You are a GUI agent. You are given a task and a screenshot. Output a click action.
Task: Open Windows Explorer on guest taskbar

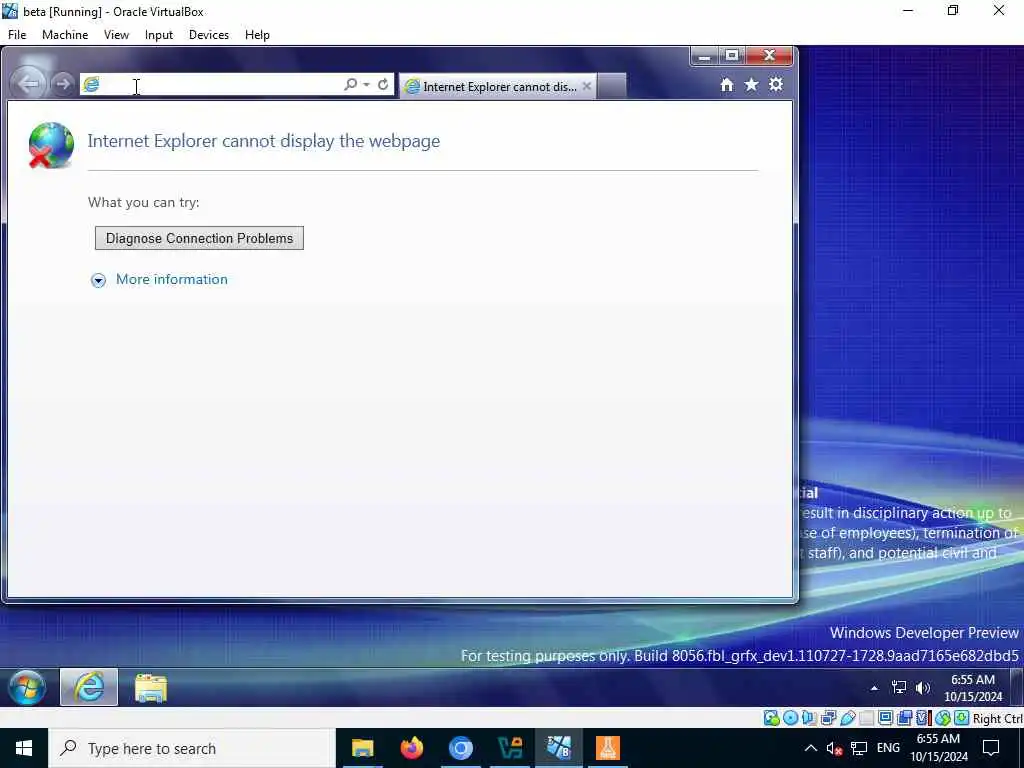point(151,688)
